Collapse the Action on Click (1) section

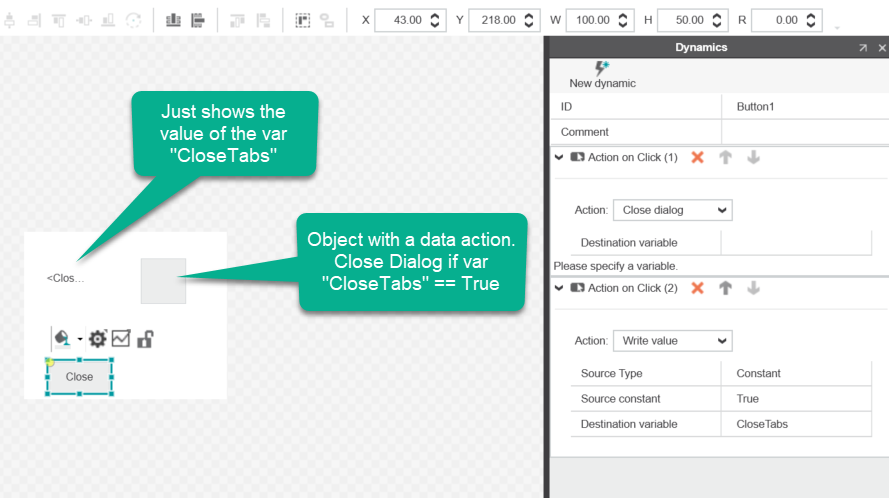point(559,158)
